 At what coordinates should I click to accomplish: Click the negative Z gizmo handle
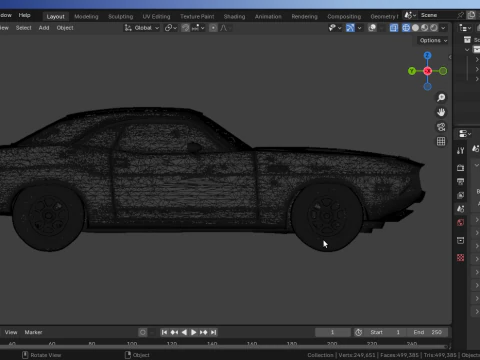click(427, 87)
